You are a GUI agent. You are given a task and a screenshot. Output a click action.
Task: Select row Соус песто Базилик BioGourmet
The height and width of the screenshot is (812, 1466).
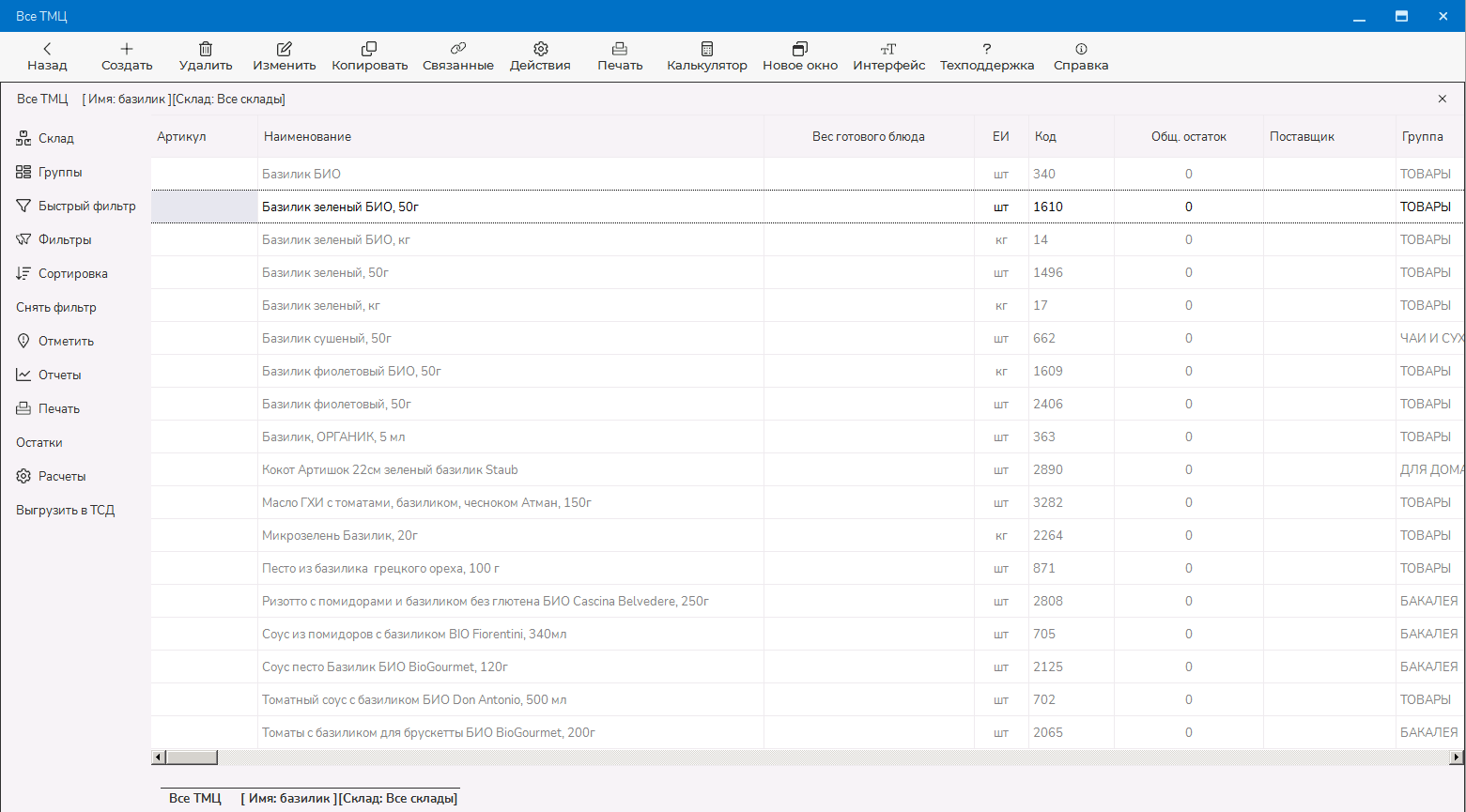coord(808,666)
